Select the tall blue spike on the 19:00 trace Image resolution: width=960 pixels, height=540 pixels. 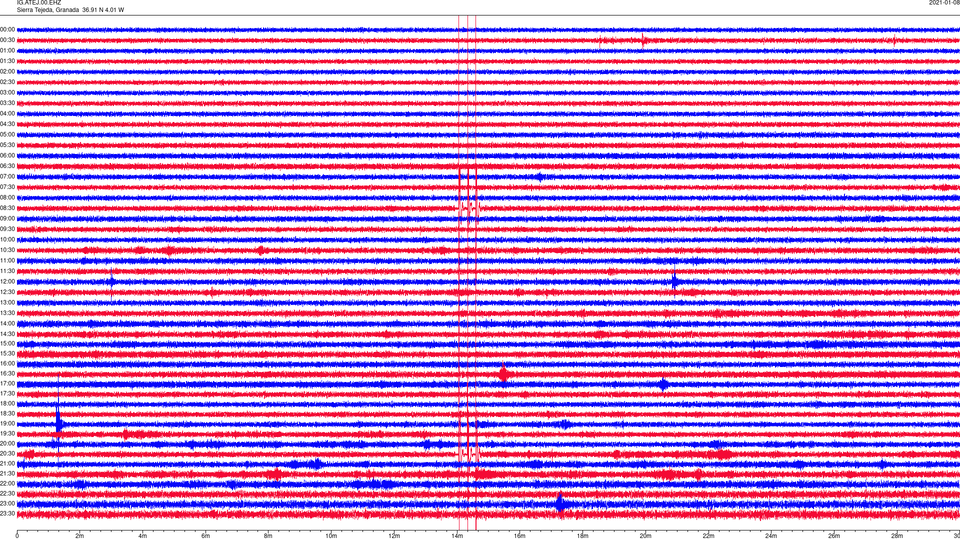tap(59, 422)
